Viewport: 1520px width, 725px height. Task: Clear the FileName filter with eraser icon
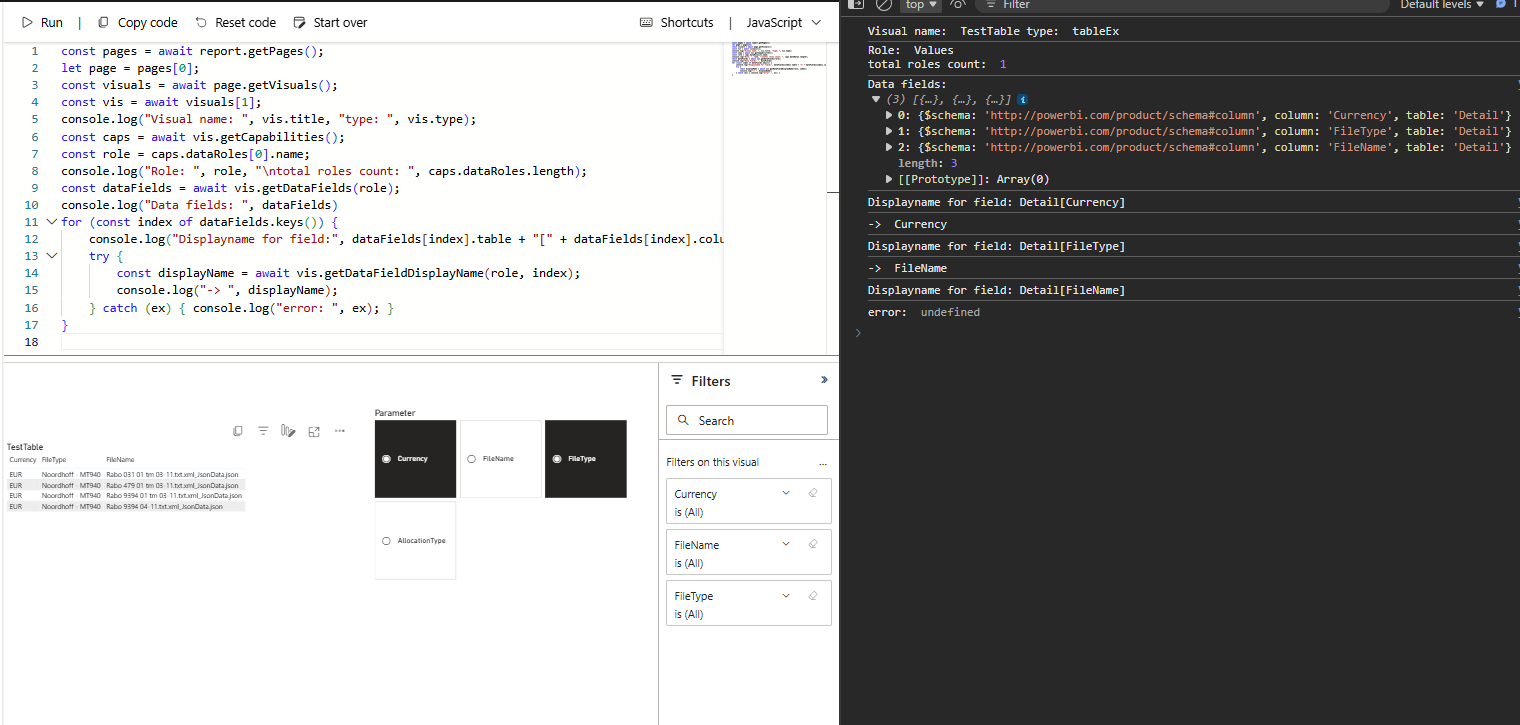[812, 544]
